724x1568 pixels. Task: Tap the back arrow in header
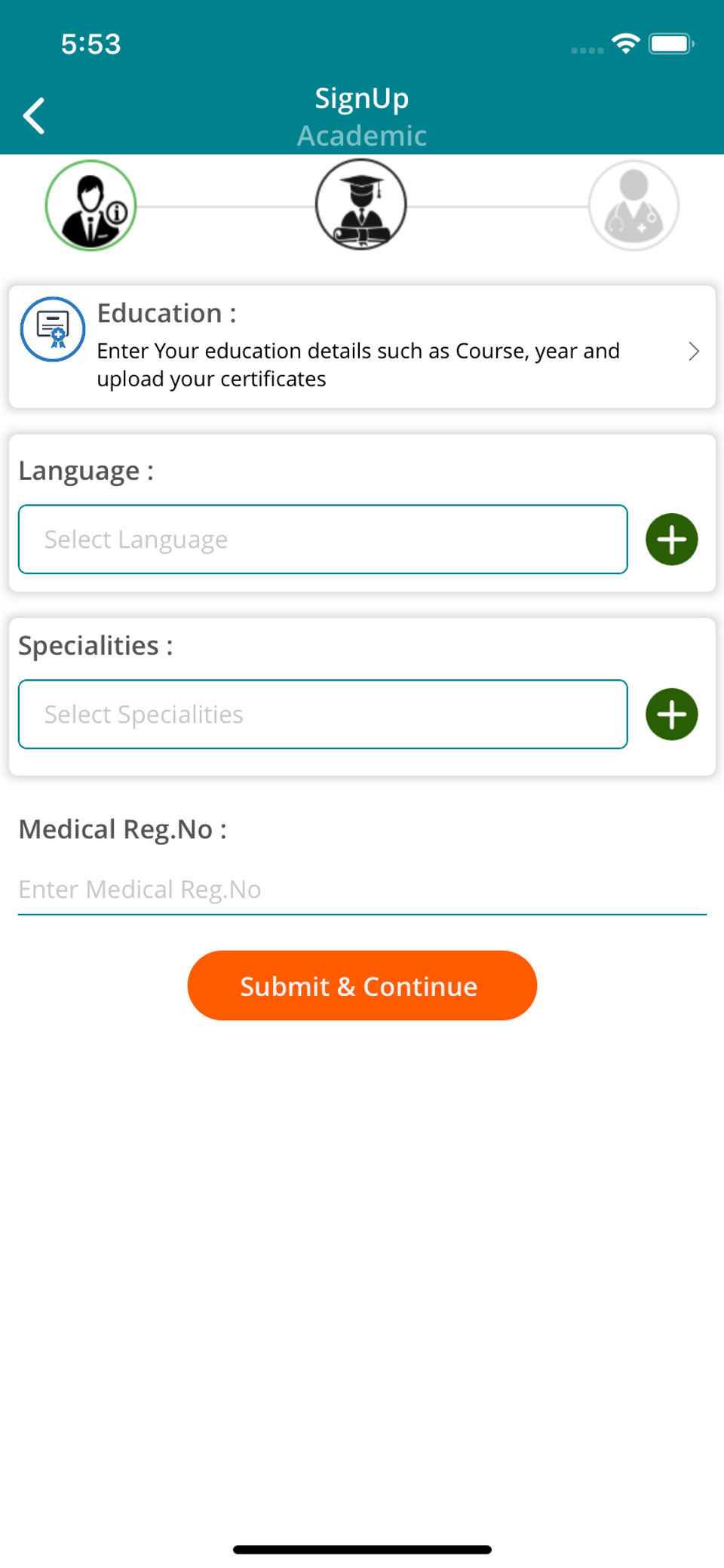point(34,116)
